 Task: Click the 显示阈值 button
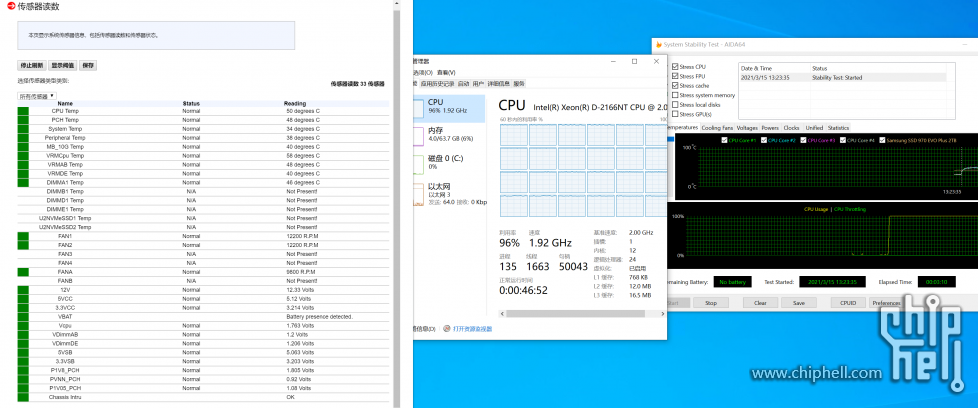click(62, 66)
